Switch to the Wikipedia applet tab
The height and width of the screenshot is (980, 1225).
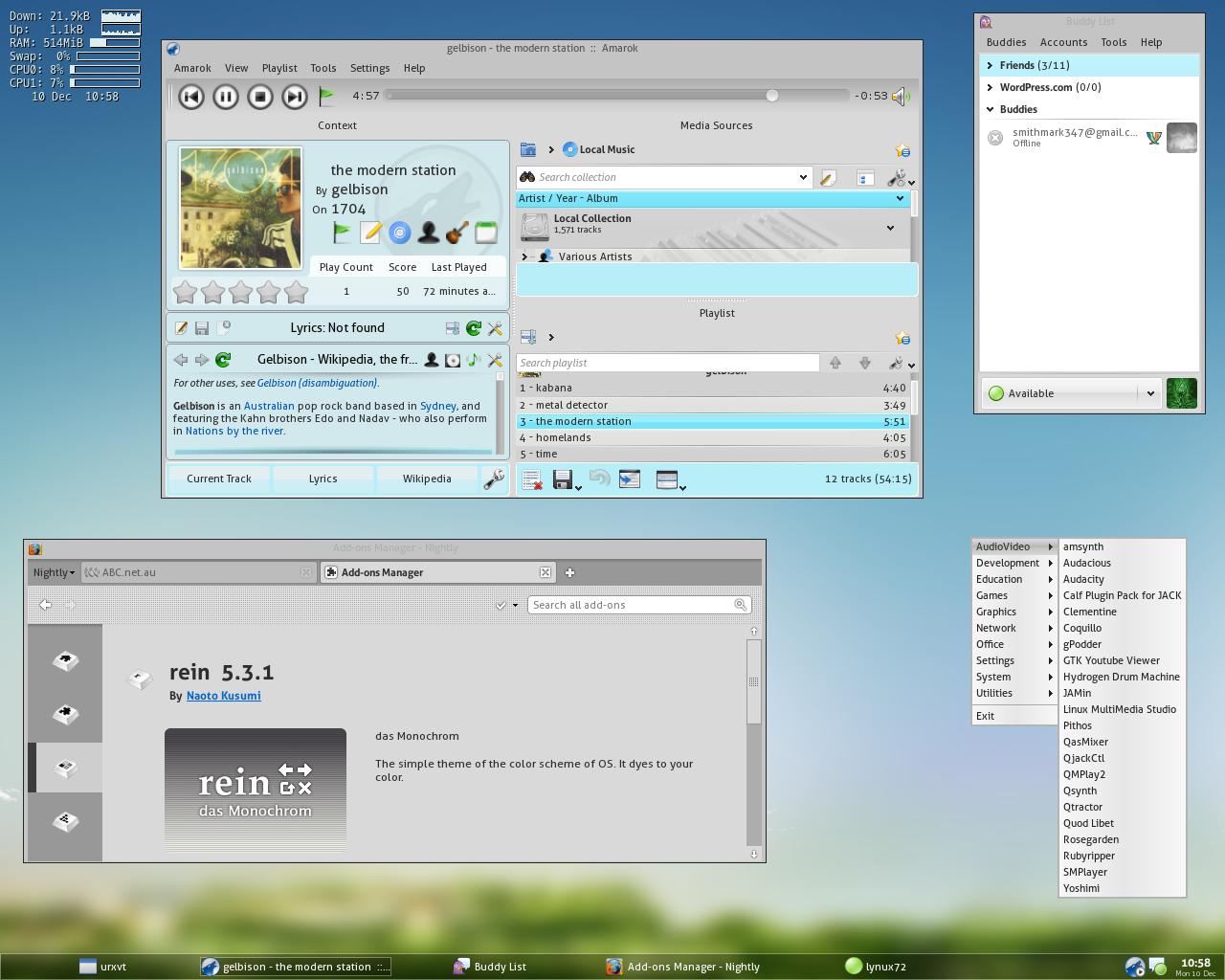coord(427,479)
